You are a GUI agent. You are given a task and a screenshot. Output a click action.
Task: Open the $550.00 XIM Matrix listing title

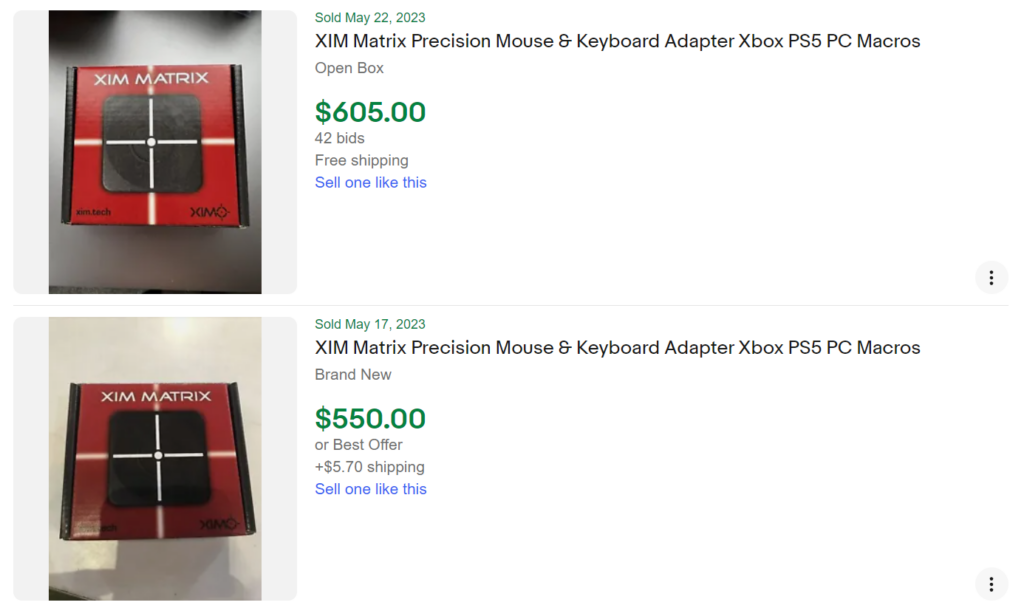coord(617,347)
